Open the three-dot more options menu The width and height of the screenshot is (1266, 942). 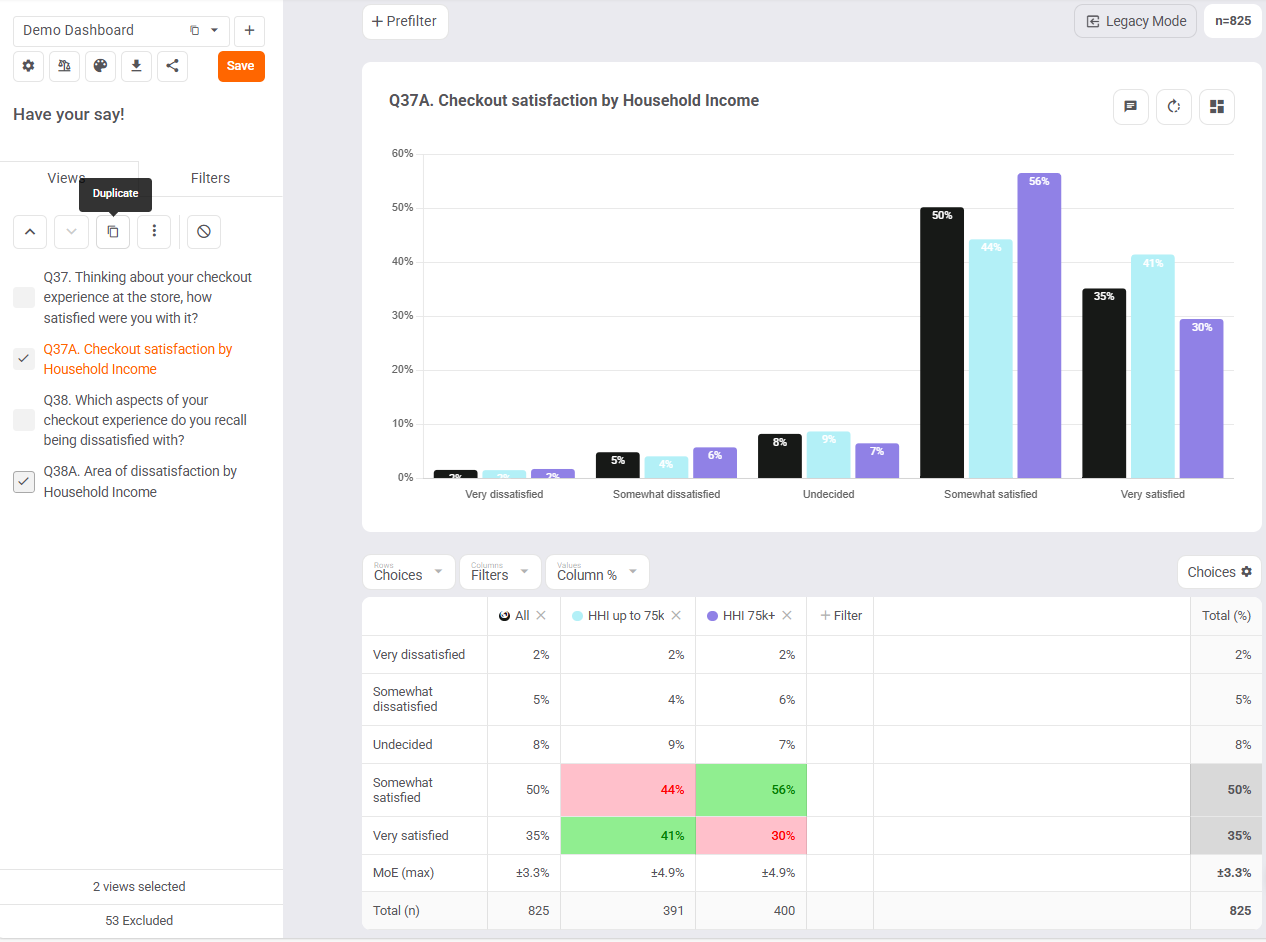[154, 231]
